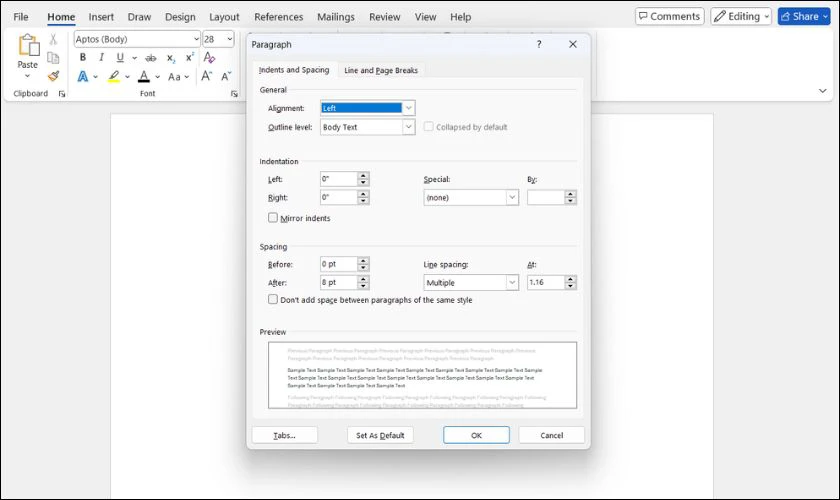Open the Alignment dropdown
840x500 pixels.
(x=368, y=108)
